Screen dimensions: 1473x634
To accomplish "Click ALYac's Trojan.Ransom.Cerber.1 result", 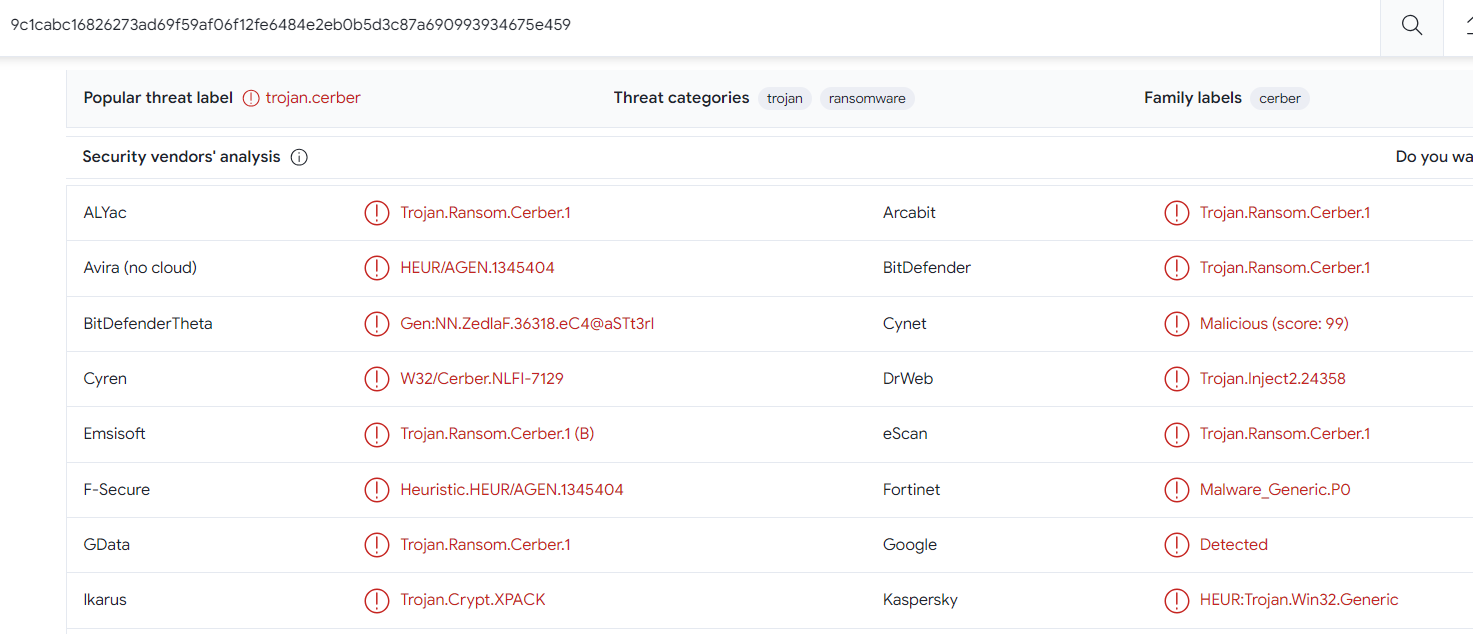I will pyautogui.click(x=485, y=213).
